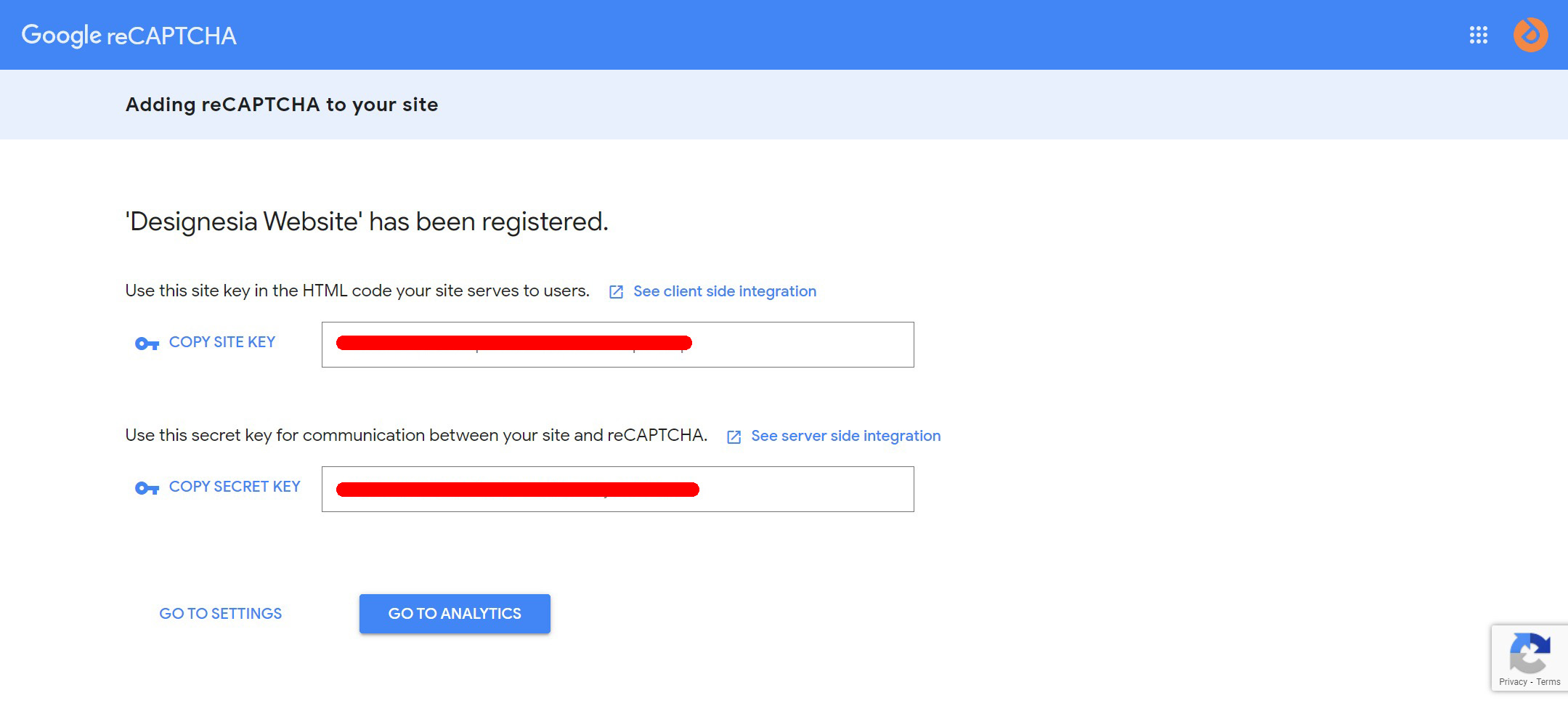This screenshot has height=706, width=1568.
Task: Click the Google reCAPTCHA header logo
Action: click(129, 35)
